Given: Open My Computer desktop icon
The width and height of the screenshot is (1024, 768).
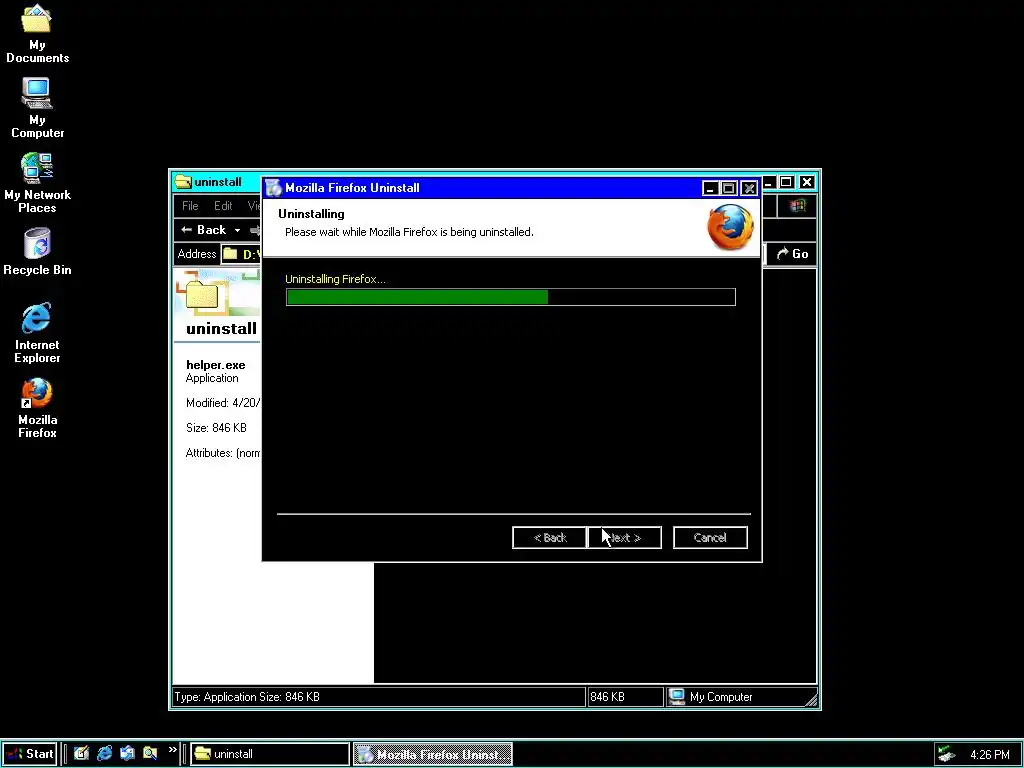Looking at the screenshot, I should click(37, 108).
